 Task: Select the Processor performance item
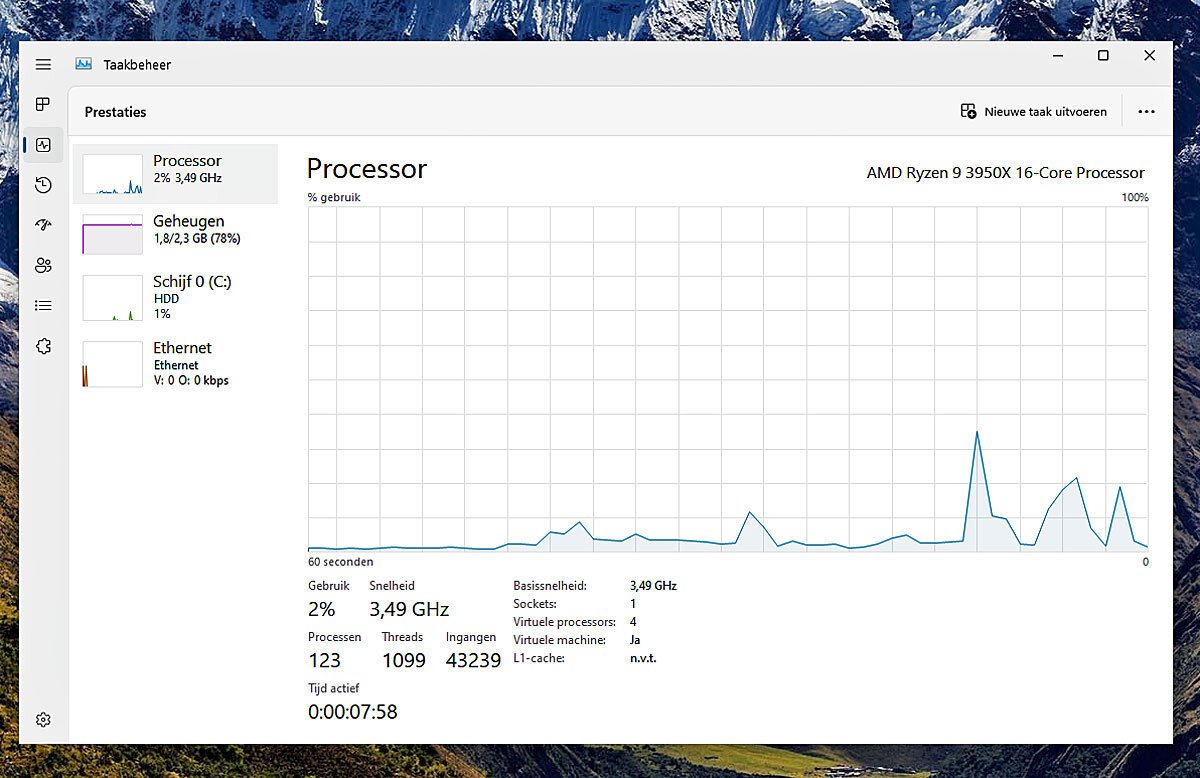[x=175, y=174]
